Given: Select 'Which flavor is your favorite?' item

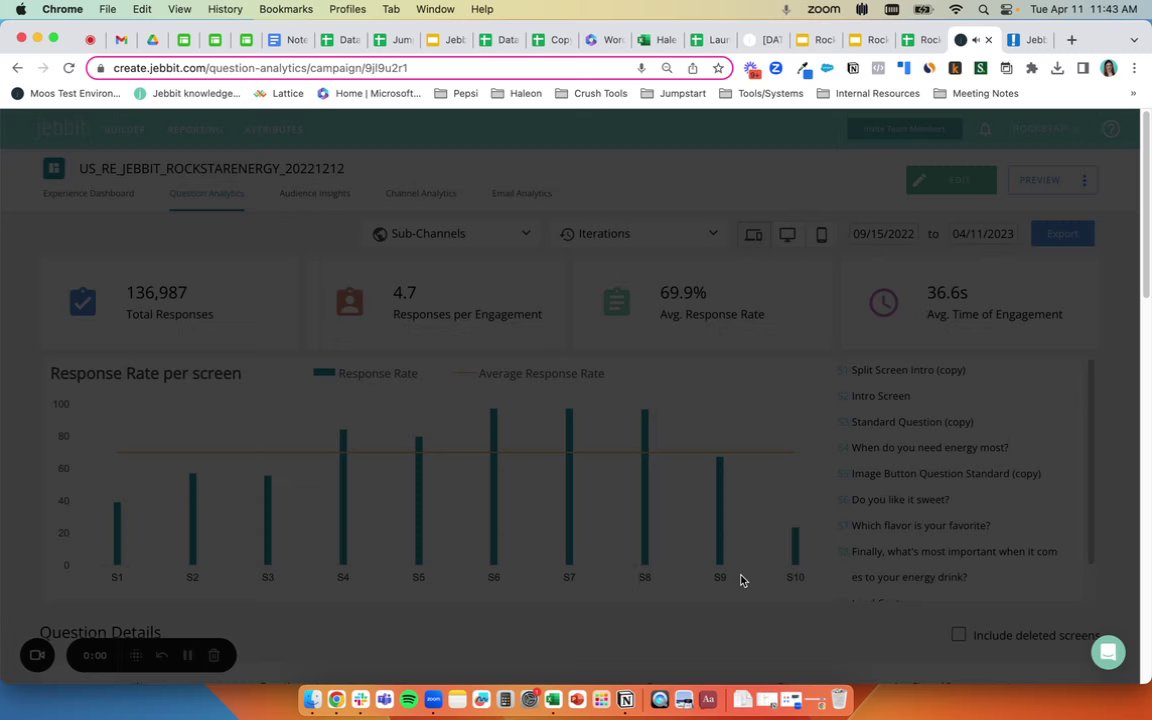Looking at the screenshot, I should point(921,525).
